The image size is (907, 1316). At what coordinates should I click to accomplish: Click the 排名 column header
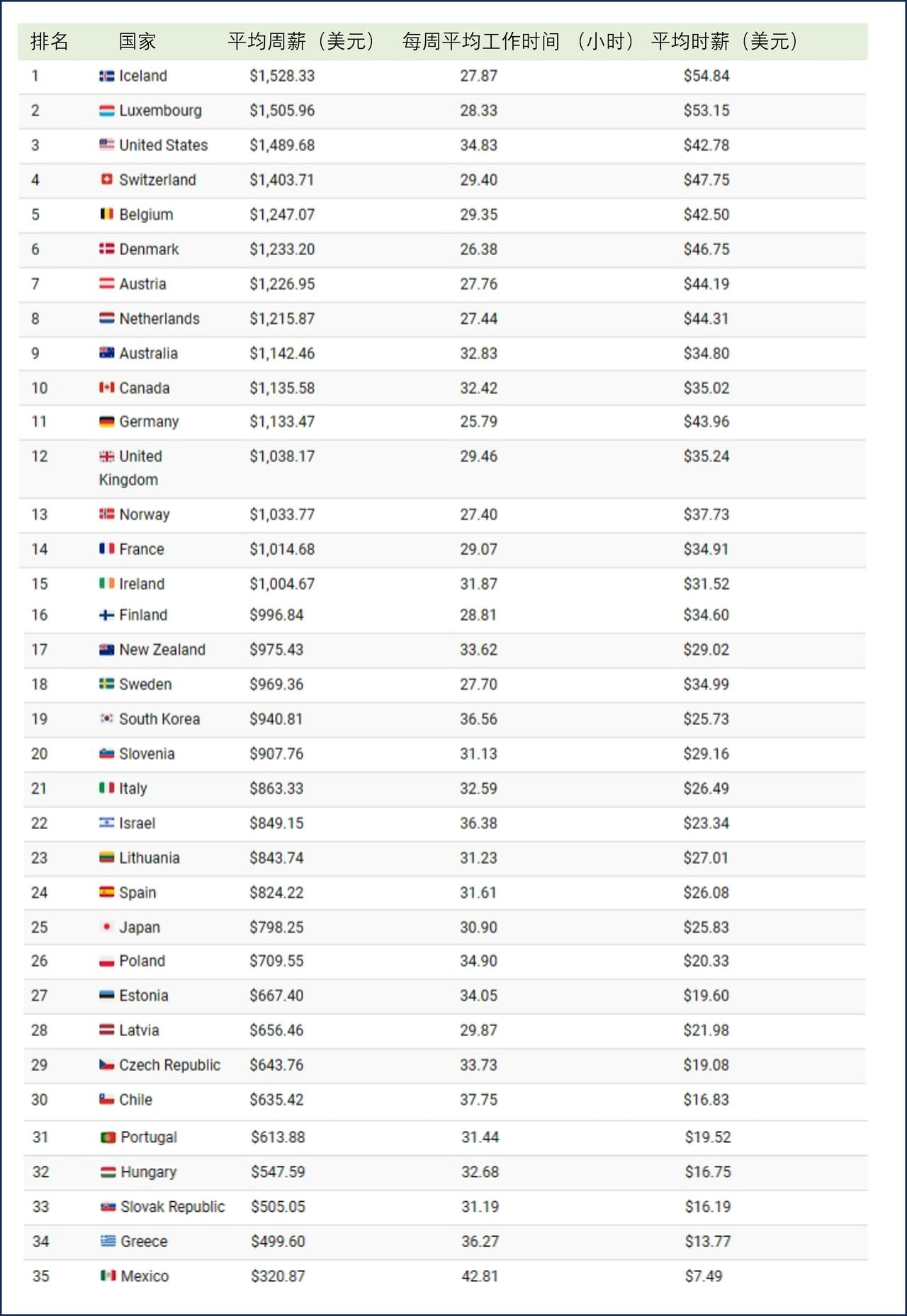50,41
